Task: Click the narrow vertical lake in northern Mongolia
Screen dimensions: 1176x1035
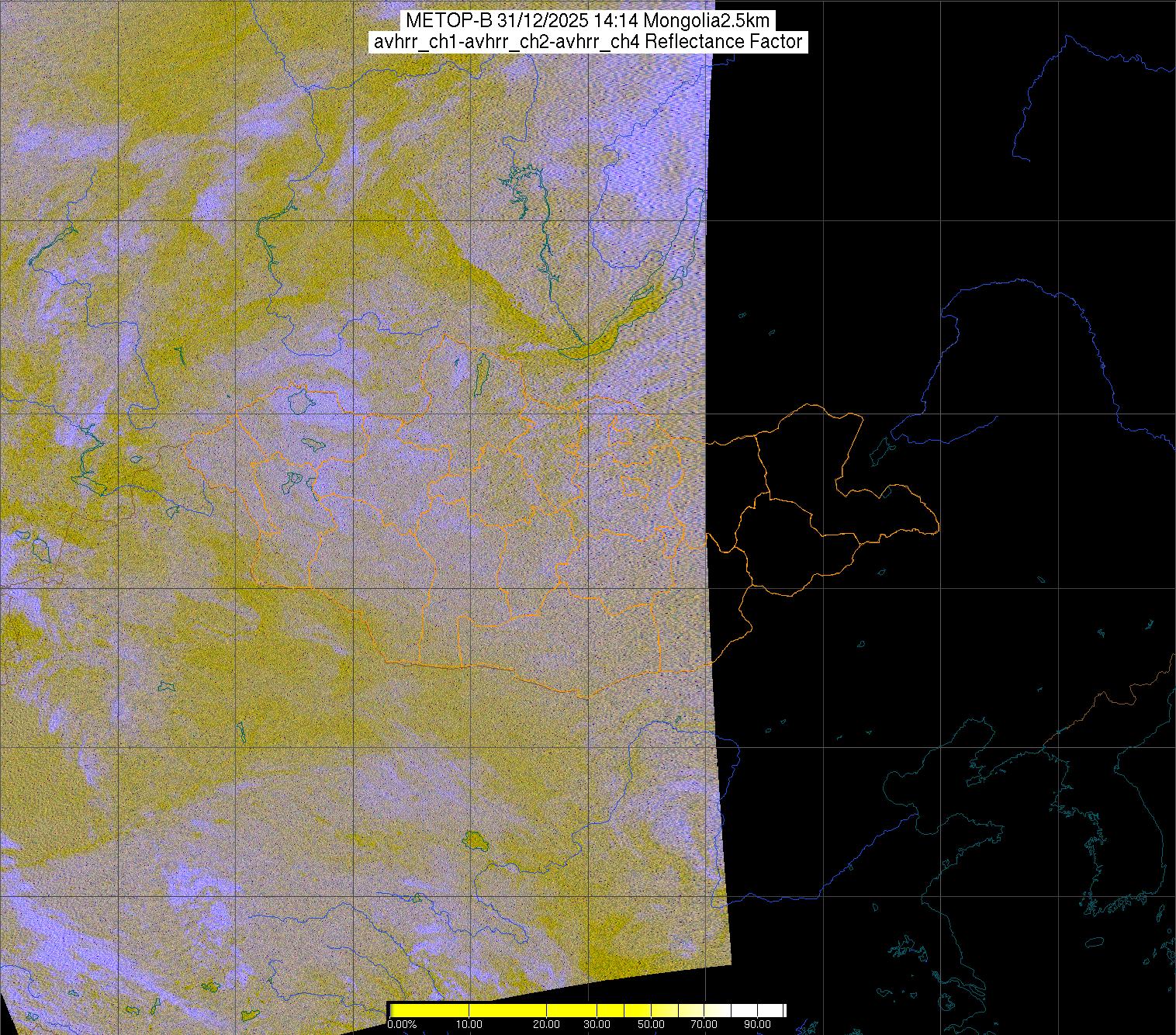Action: [482, 374]
